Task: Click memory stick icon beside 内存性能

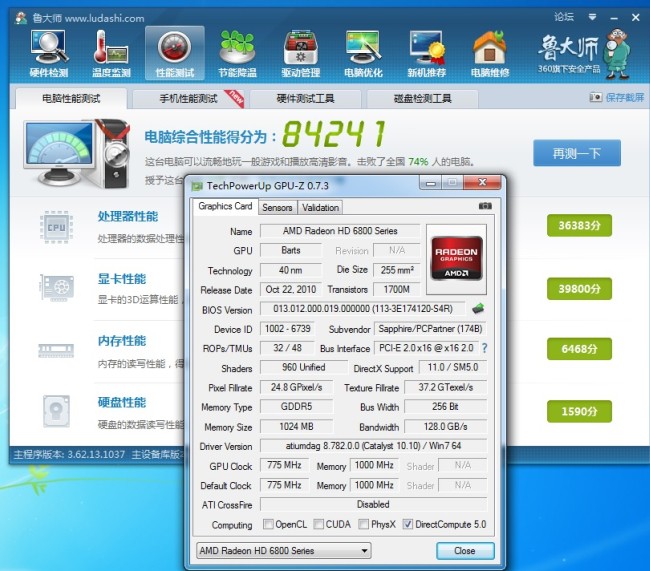Action: pyautogui.click(x=56, y=350)
